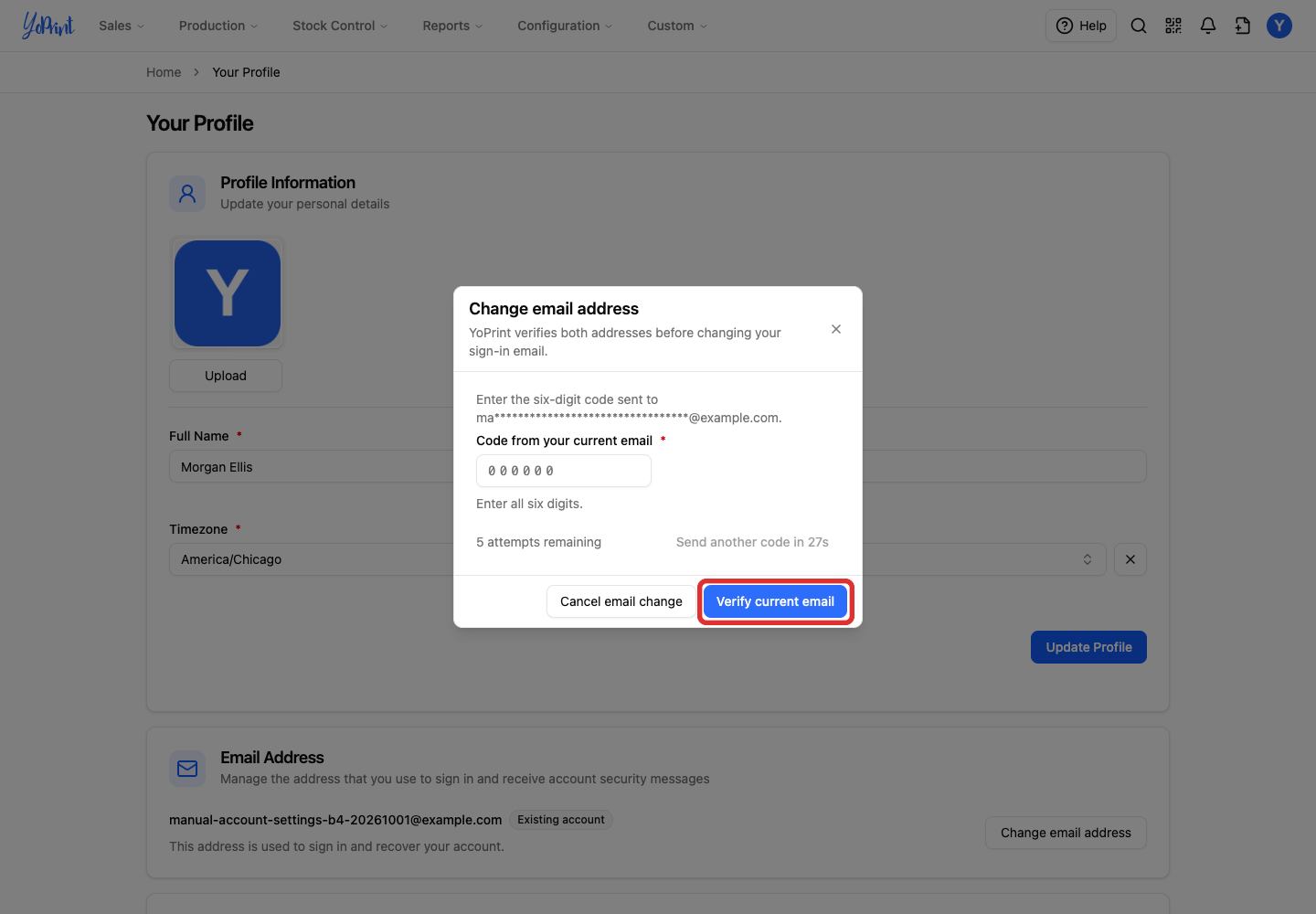The height and width of the screenshot is (914, 1316).
Task: Click the 'Enter all six digits.' hint
Action: (x=529, y=504)
